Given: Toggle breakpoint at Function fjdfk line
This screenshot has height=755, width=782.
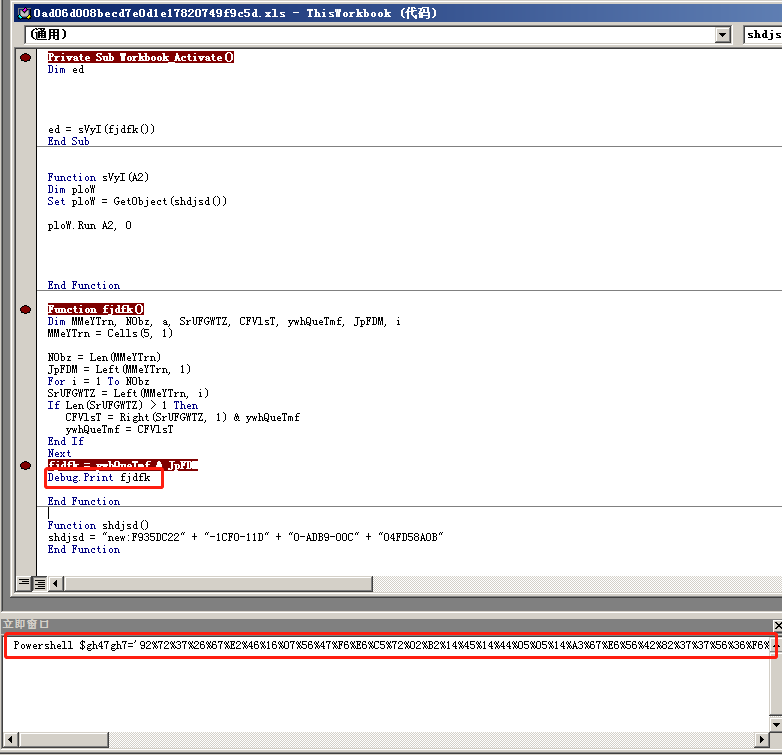Looking at the screenshot, I should (x=25, y=310).
